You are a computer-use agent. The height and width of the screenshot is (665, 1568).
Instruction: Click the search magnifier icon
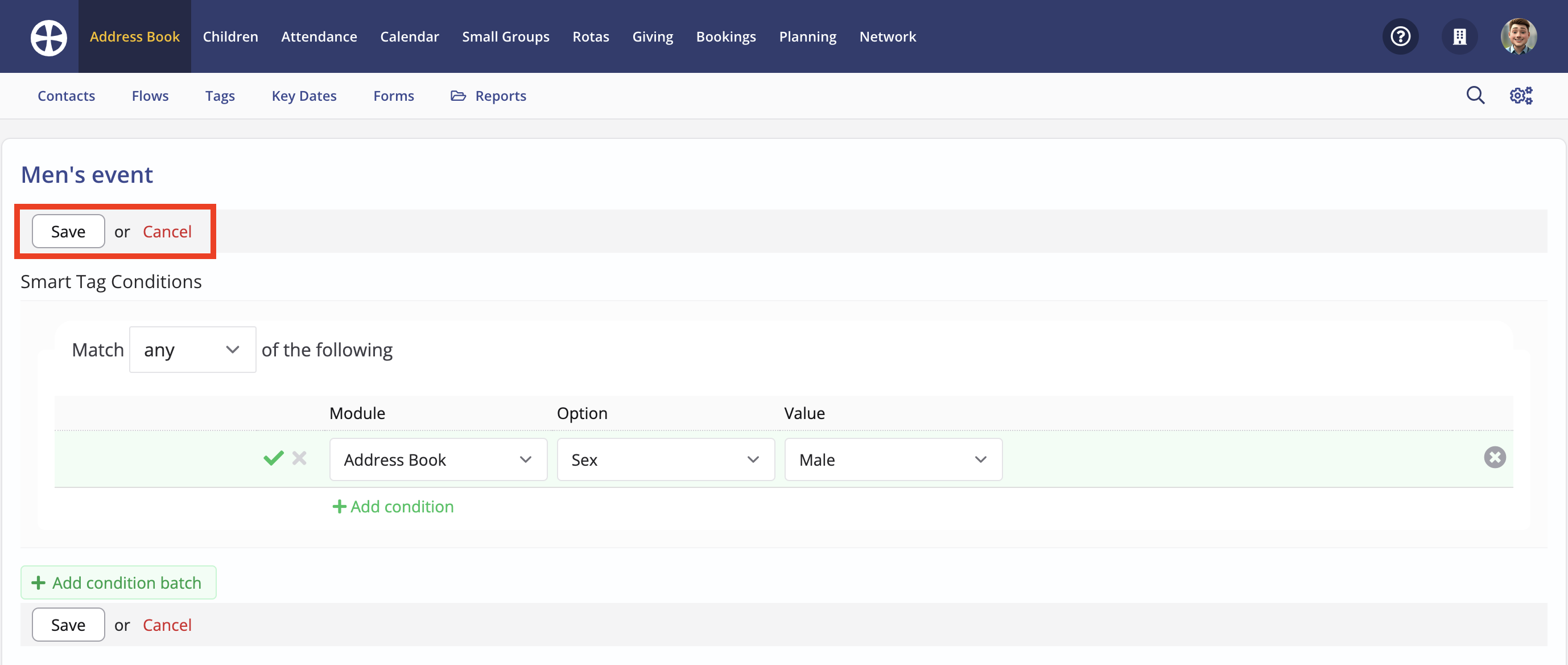[x=1475, y=95]
